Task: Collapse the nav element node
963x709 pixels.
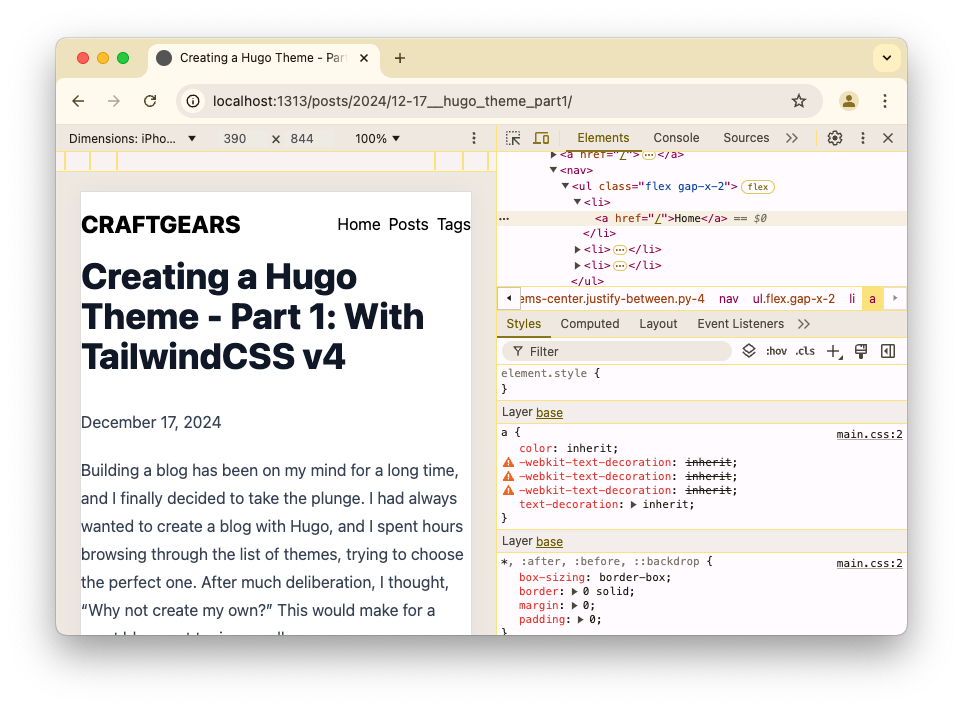Action: tap(553, 170)
